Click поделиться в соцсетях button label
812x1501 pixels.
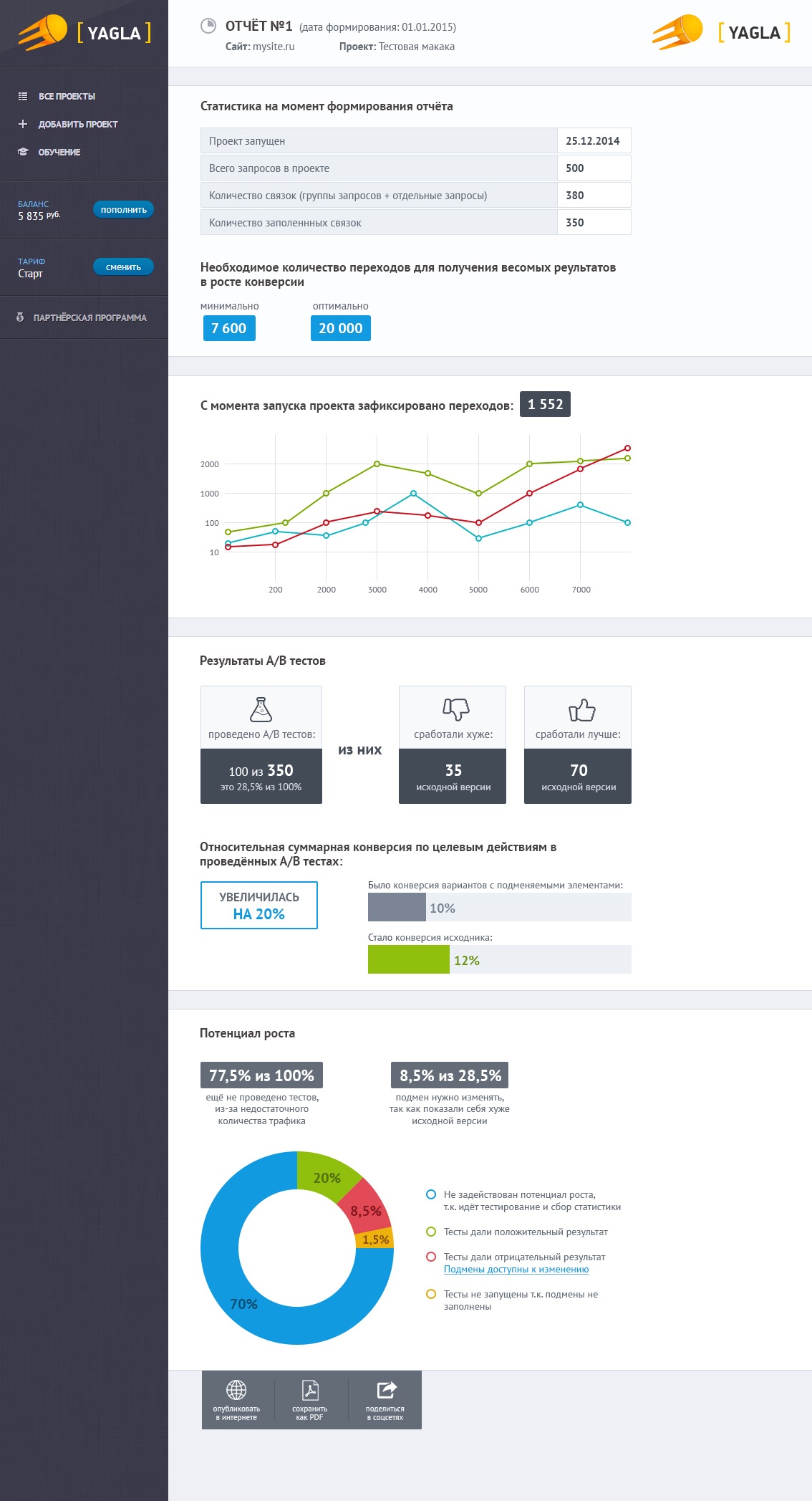pos(385,1413)
